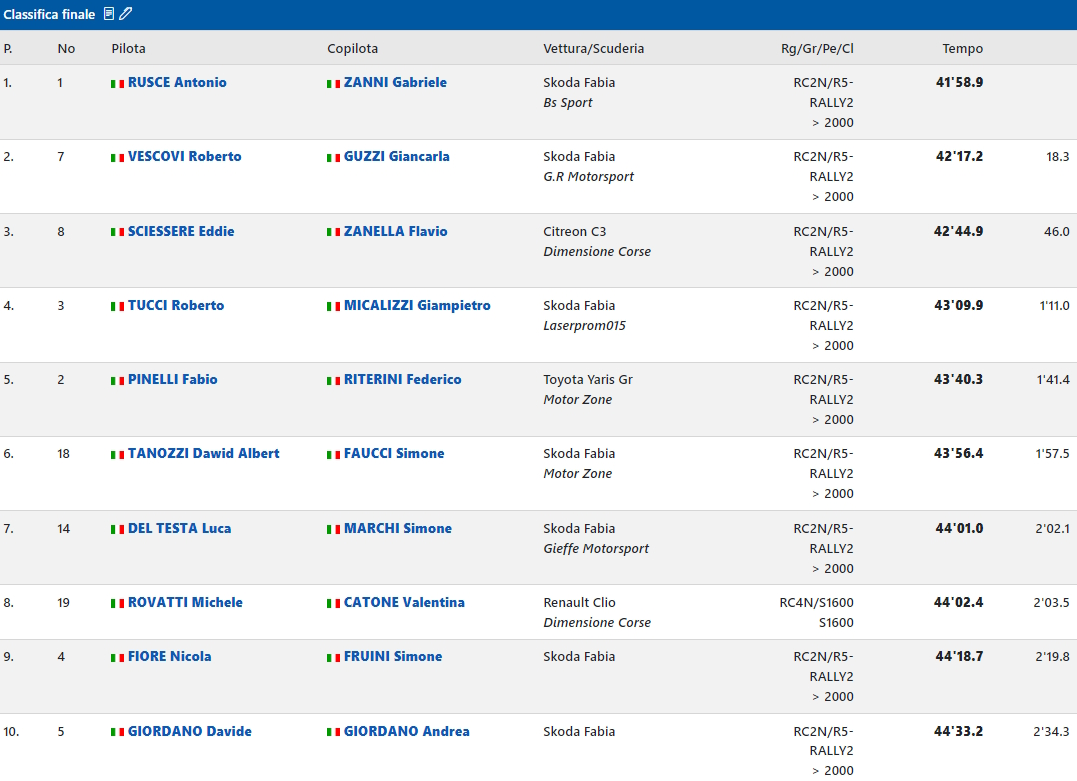Open driver VESCOVI Roberto's page
Screen dimensions: 1077x781
coord(184,156)
